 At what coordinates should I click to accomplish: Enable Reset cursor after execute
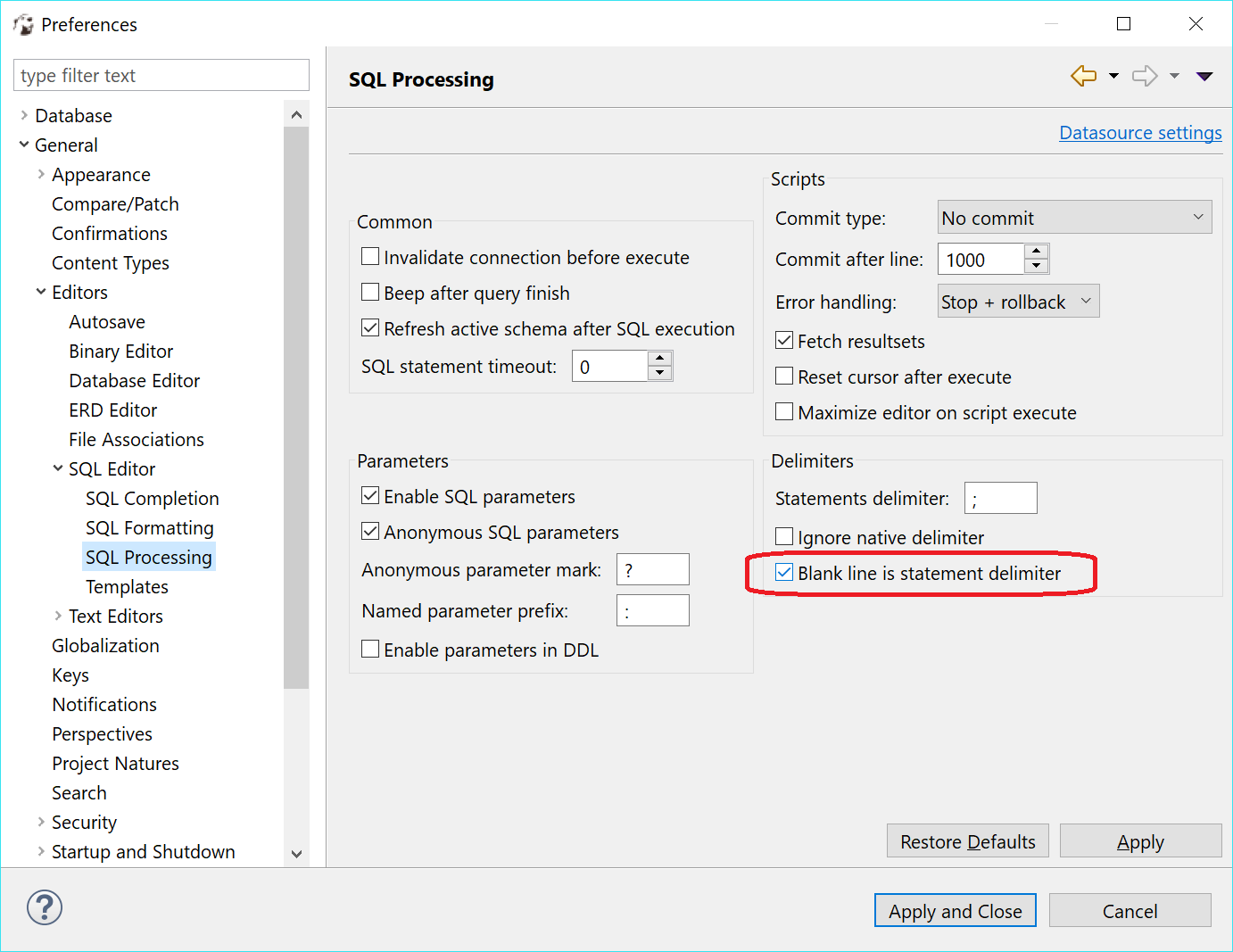pyautogui.click(x=784, y=376)
